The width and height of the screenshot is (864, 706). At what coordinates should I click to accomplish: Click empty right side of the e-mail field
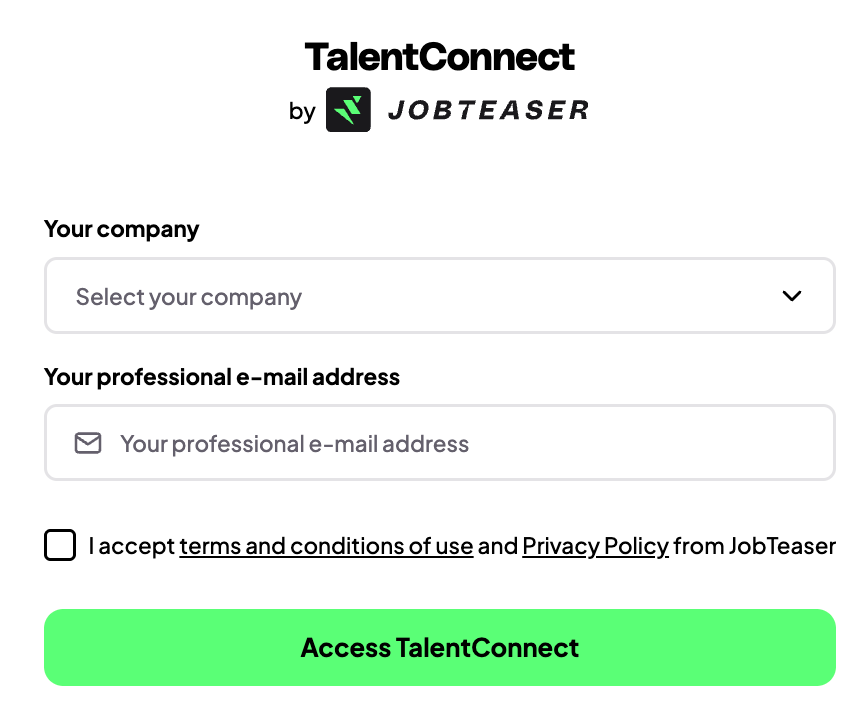point(700,443)
